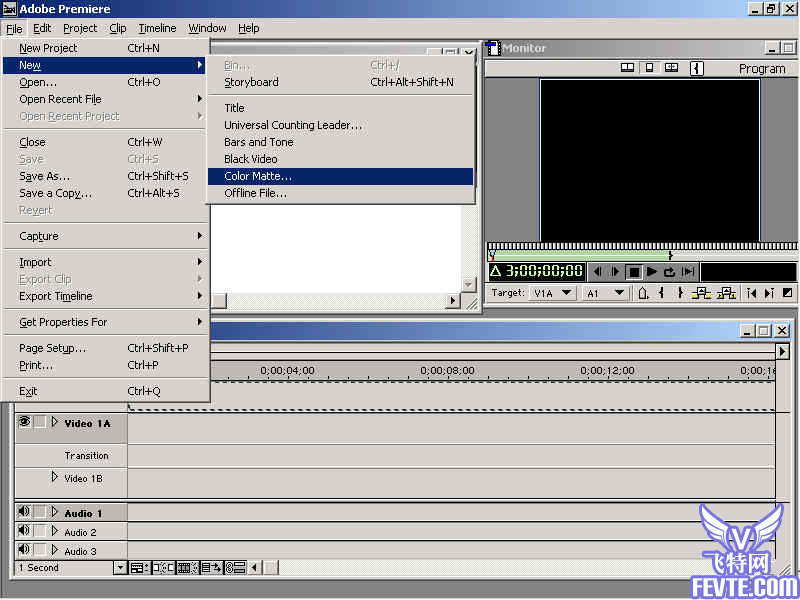Open the Target V1A video dropdown

click(566, 293)
